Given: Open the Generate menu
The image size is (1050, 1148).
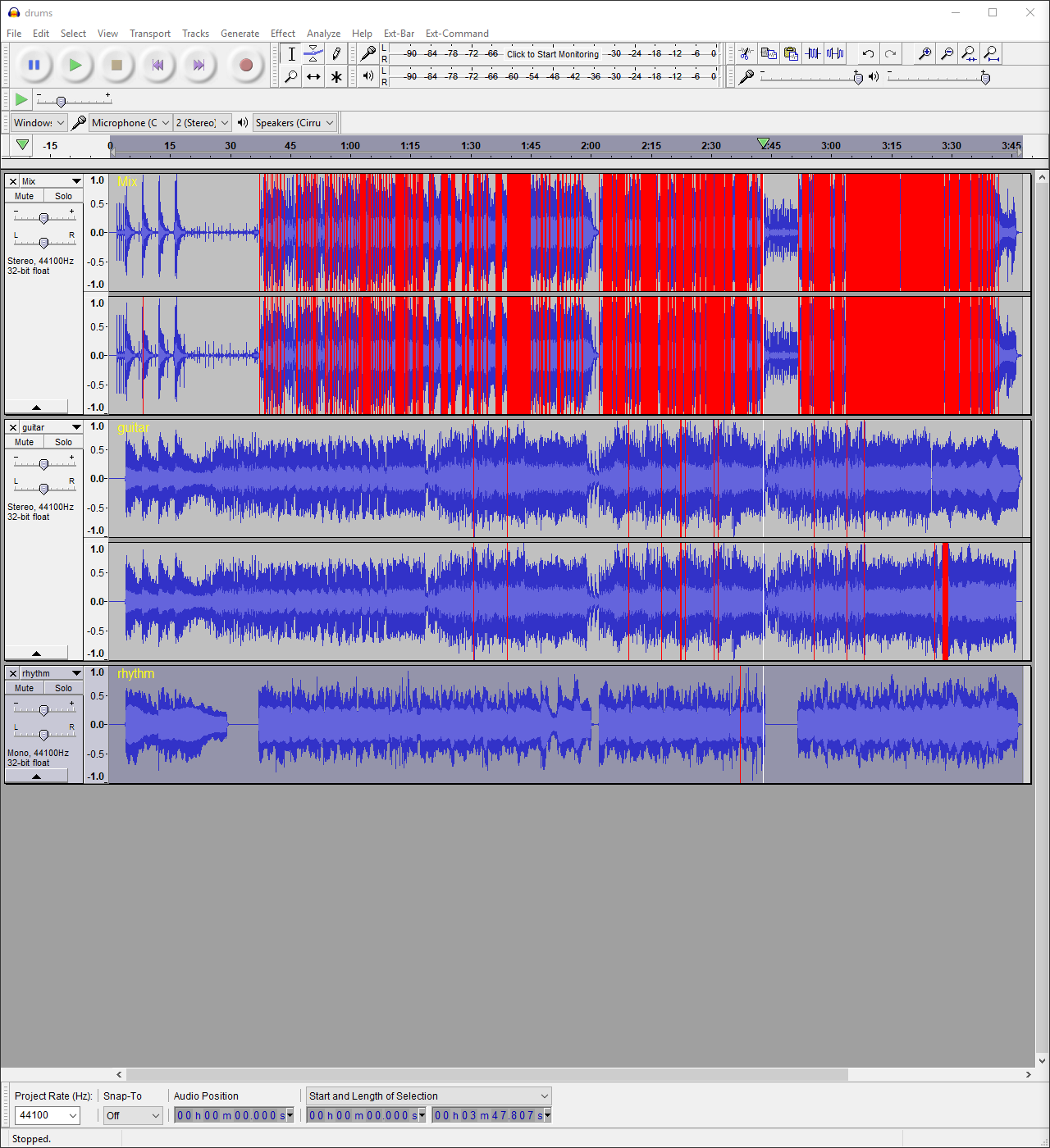Looking at the screenshot, I should click(x=240, y=34).
